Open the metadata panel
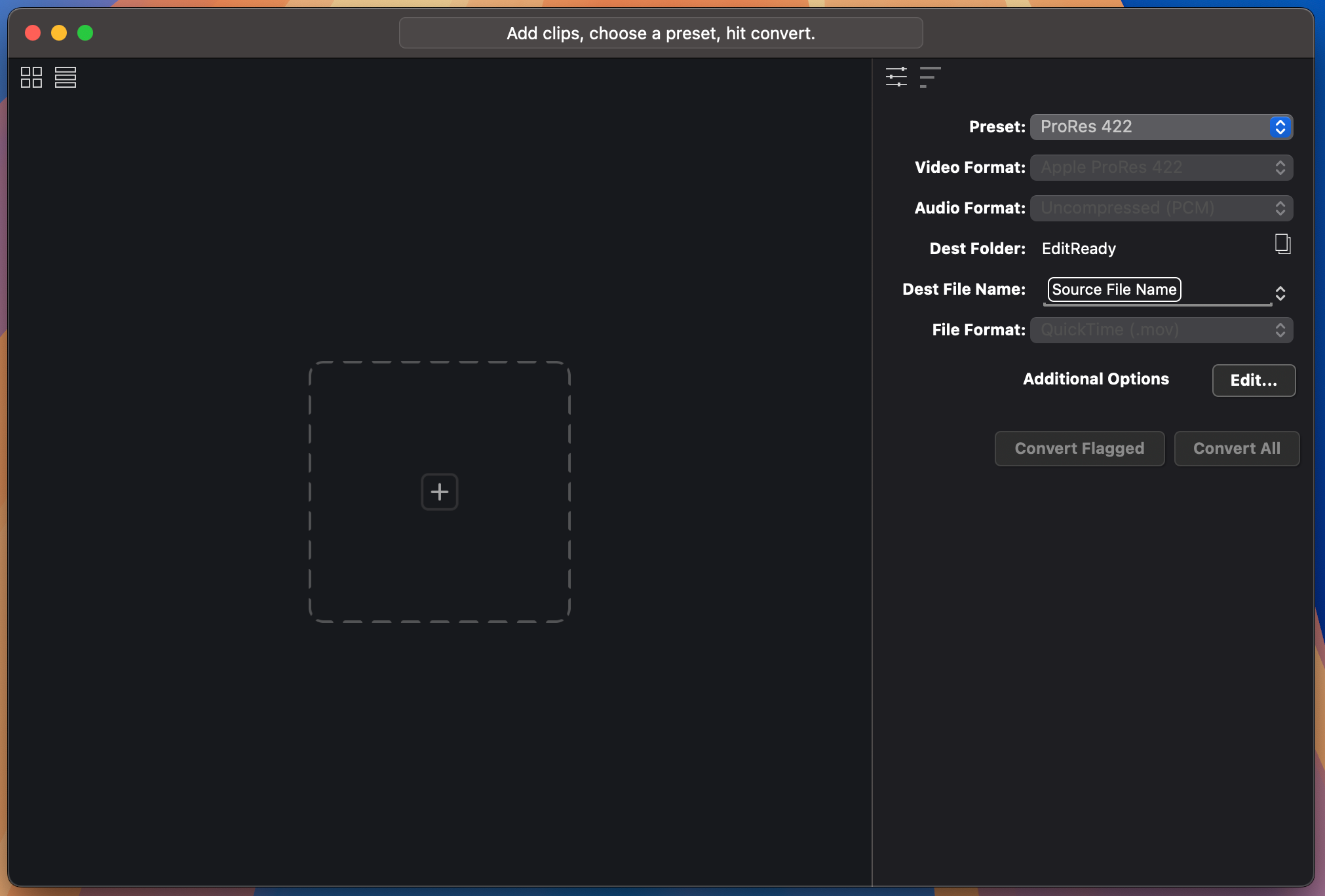Screen dimensions: 1325x896 [x=931, y=77]
